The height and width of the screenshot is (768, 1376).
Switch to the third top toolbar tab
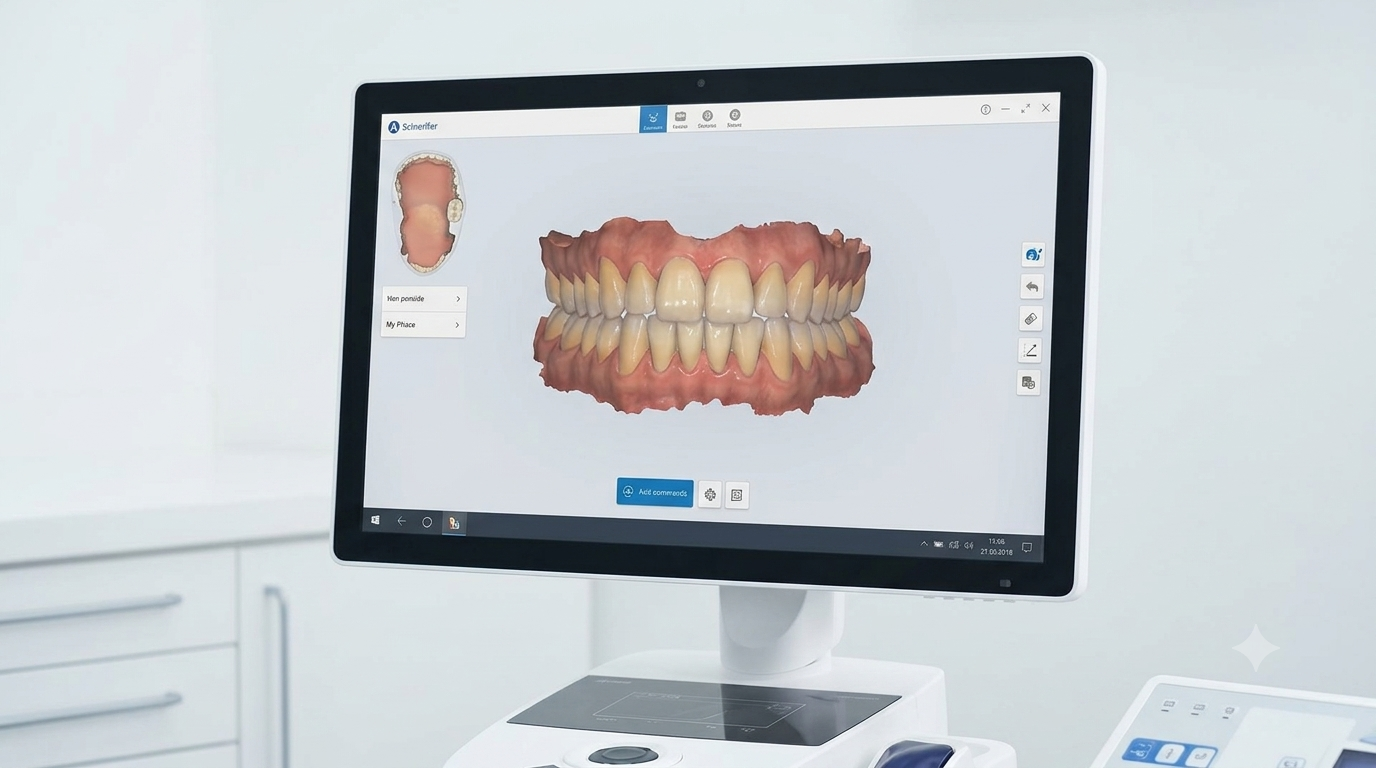click(707, 119)
